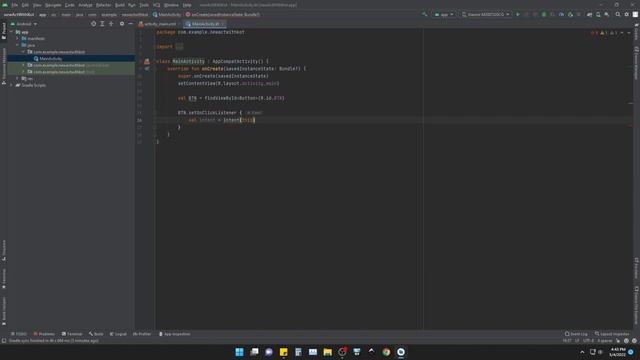This screenshot has width=640, height=360.
Task: Toggle the Structure side tab
Action: point(4,250)
